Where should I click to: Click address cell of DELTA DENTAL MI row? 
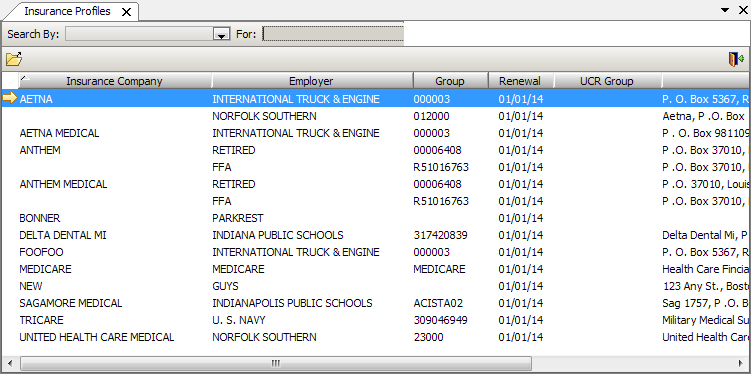click(706, 235)
